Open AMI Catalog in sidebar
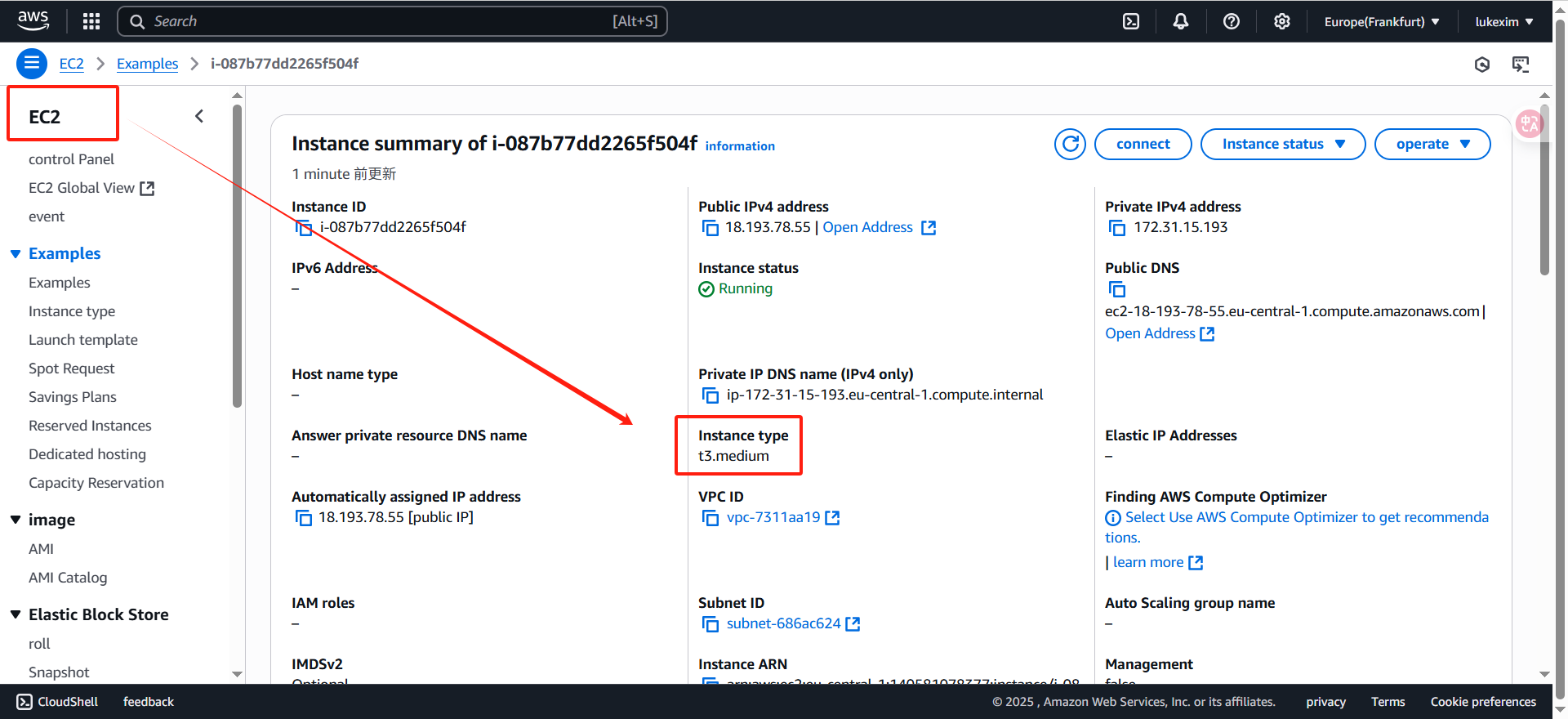 [68, 578]
